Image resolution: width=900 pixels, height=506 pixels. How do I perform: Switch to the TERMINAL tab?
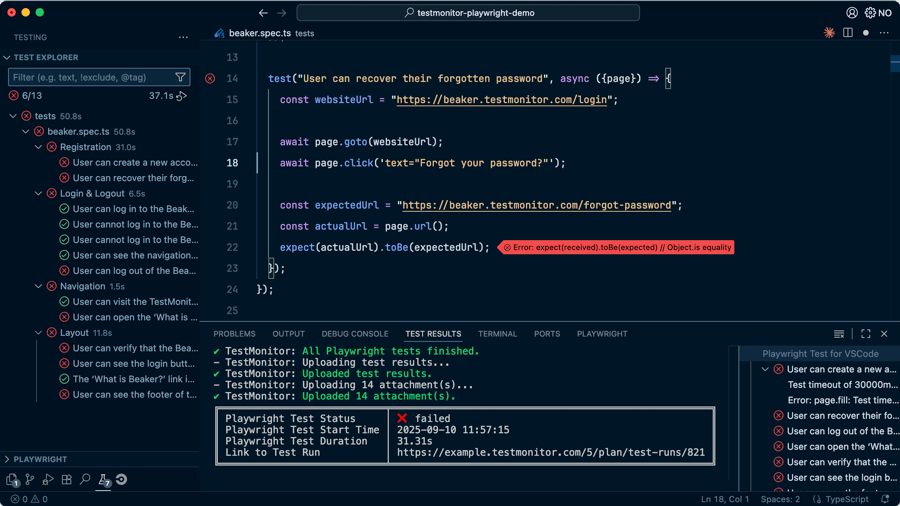coord(497,334)
